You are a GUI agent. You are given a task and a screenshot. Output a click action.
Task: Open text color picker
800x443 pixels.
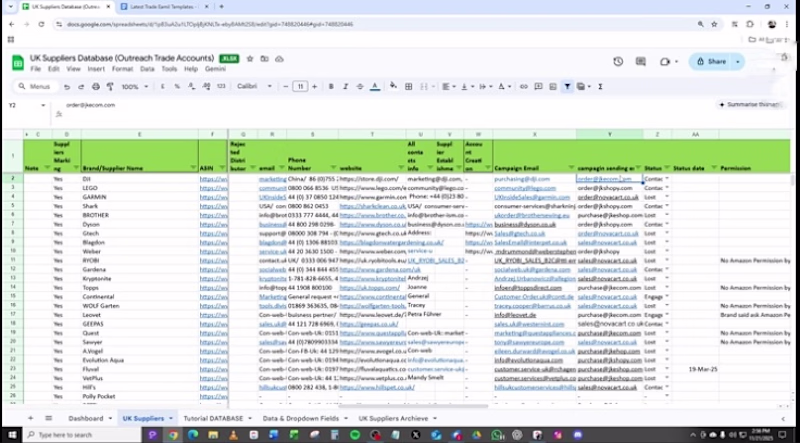point(375,87)
